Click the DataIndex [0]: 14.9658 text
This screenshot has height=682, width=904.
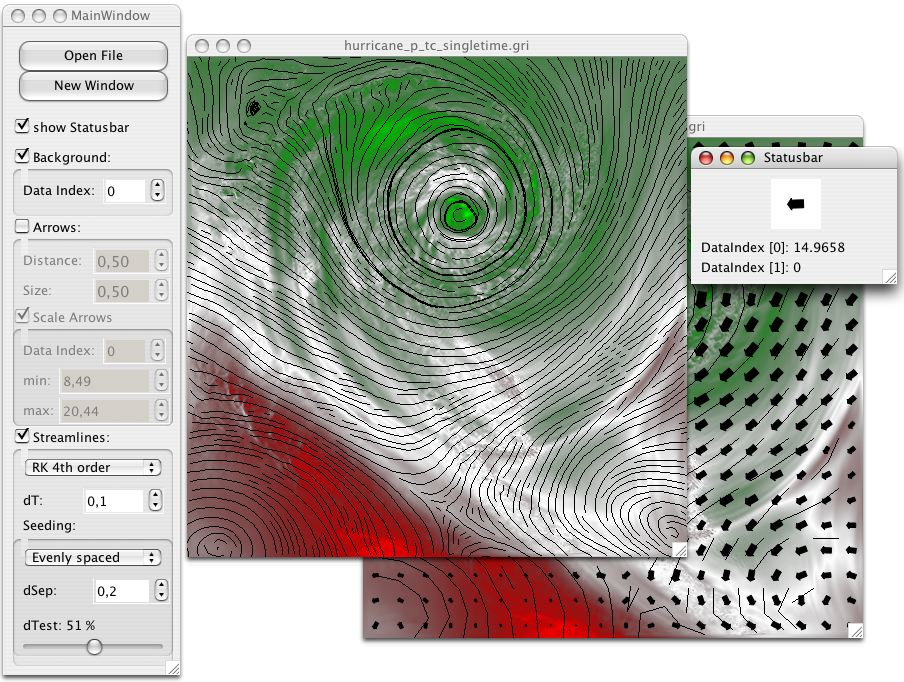[x=773, y=247]
